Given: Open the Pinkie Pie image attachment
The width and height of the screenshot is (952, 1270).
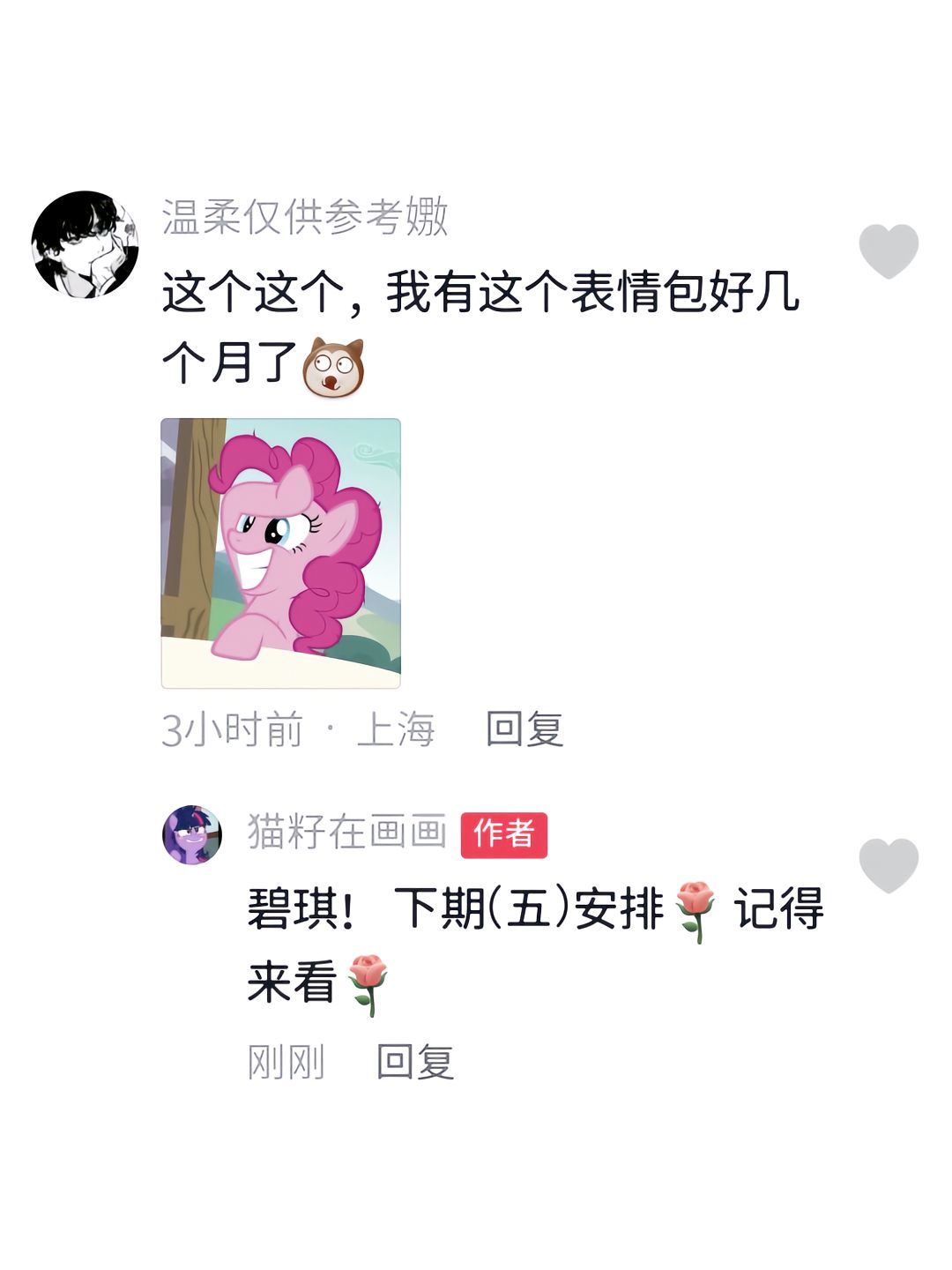Looking at the screenshot, I should (x=280, y=553).
